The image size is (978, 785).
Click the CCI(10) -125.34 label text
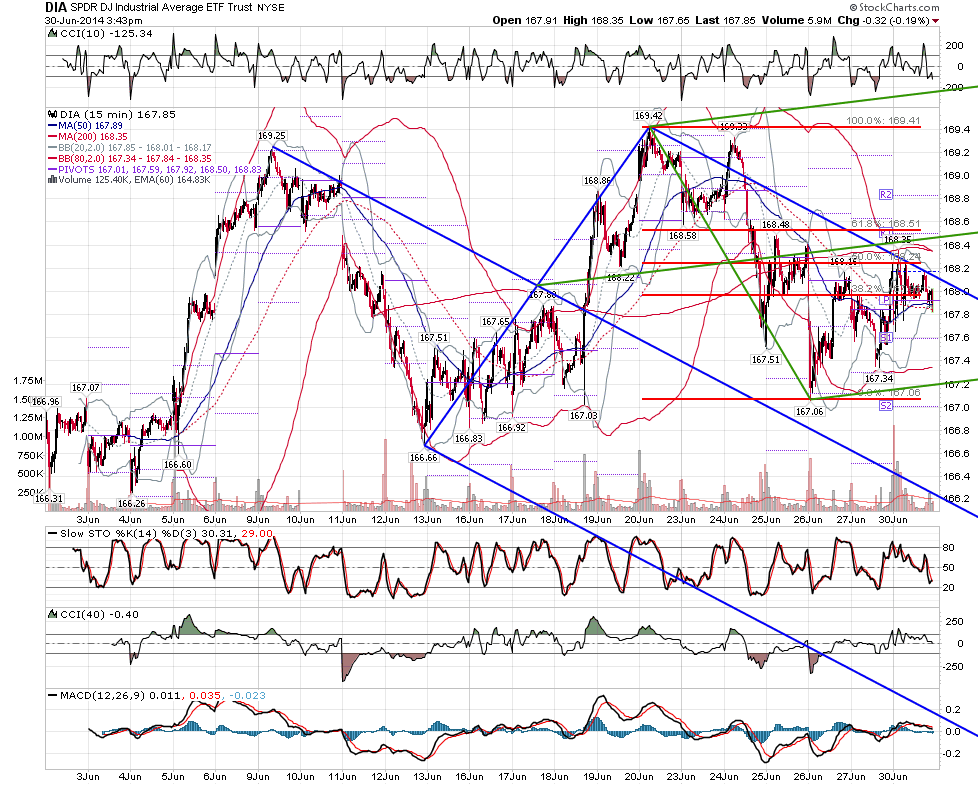pyautogui.click(x=106, y=34)
